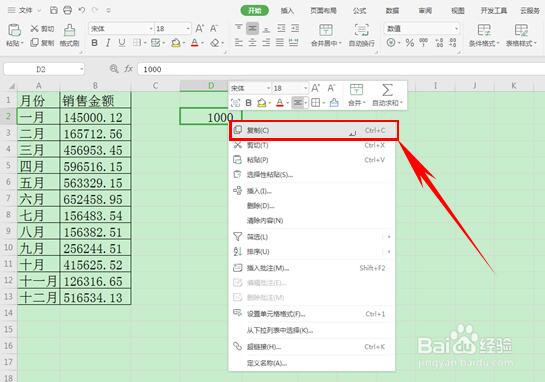The image size is (545, 382).
Task: Undo the last action with Undo arrow
Action: [82, 10]
